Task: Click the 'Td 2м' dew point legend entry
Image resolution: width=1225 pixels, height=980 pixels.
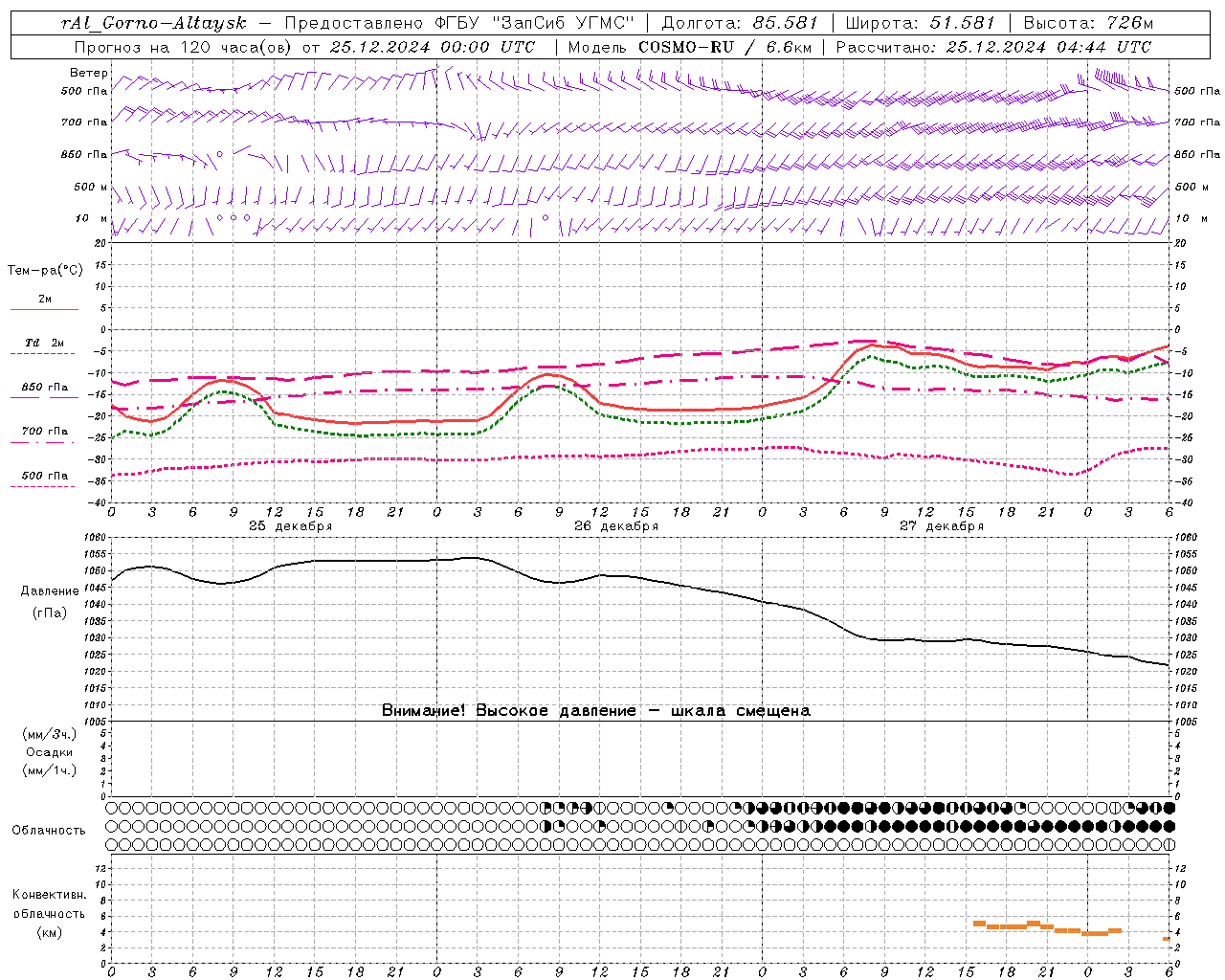Action: point(44,343)
